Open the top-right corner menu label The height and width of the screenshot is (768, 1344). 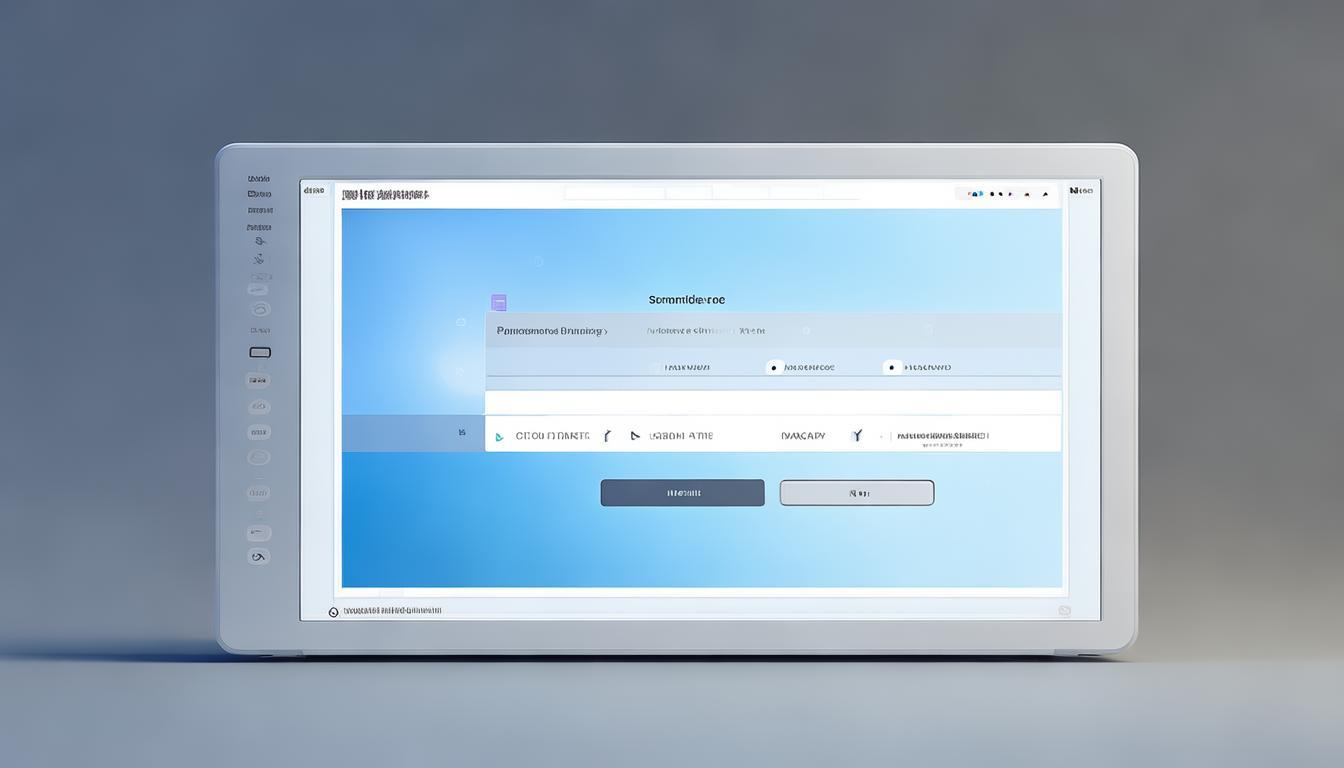(x=1081, y=190)
